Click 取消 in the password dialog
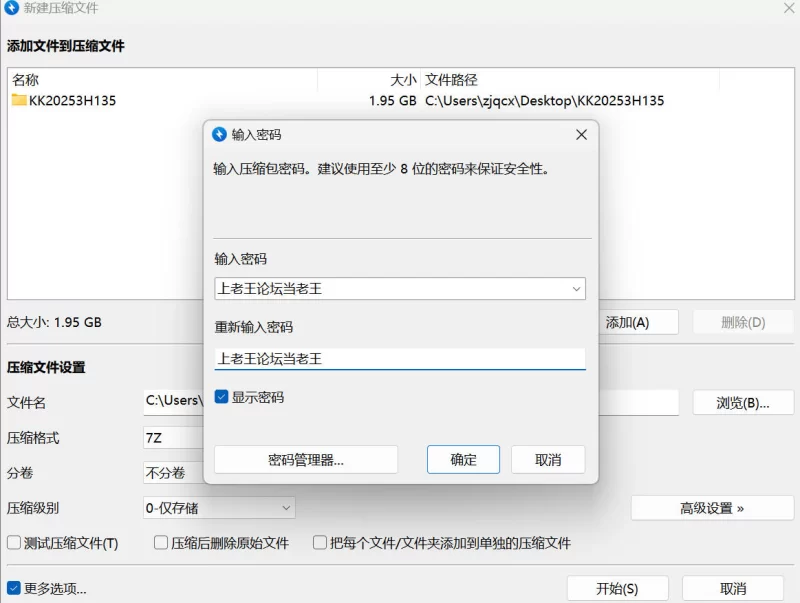Screen dimensions: 800x603 [548, 460]
